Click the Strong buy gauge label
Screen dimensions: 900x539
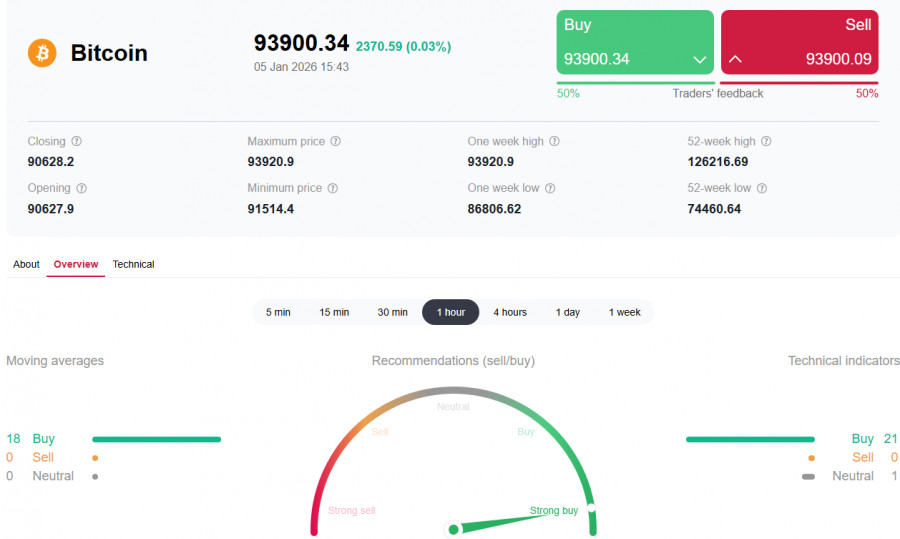coord(554,510)
